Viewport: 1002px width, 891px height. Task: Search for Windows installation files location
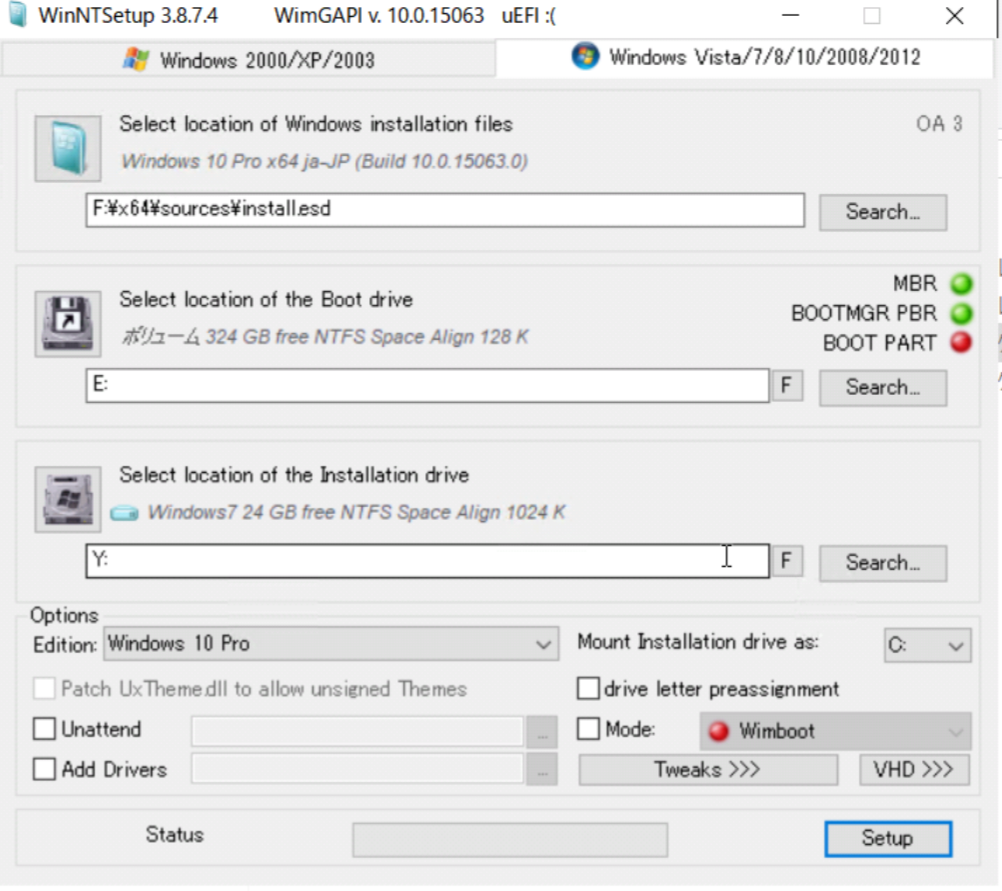883,212
